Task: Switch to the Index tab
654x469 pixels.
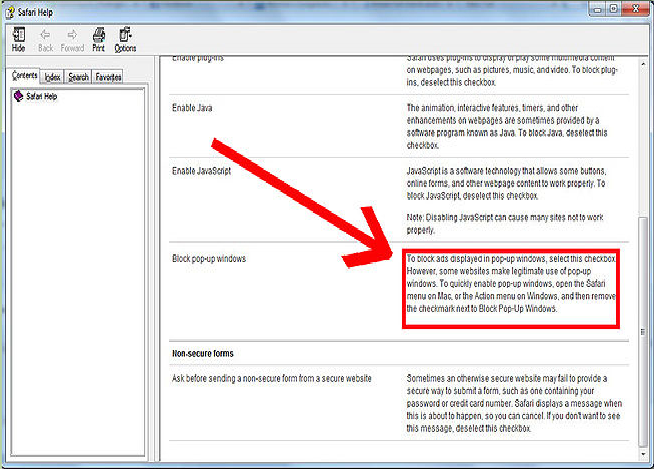Action: coord(53,77)
